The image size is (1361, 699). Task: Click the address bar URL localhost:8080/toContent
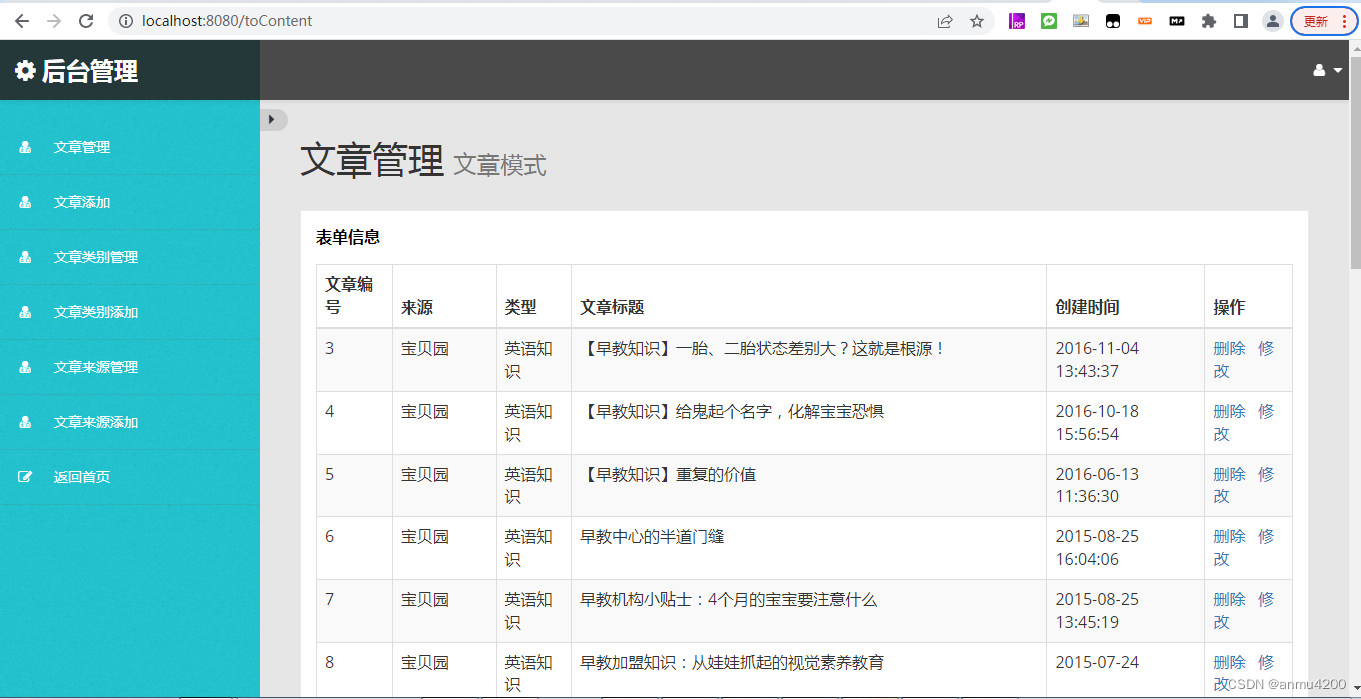pos(227,21)
